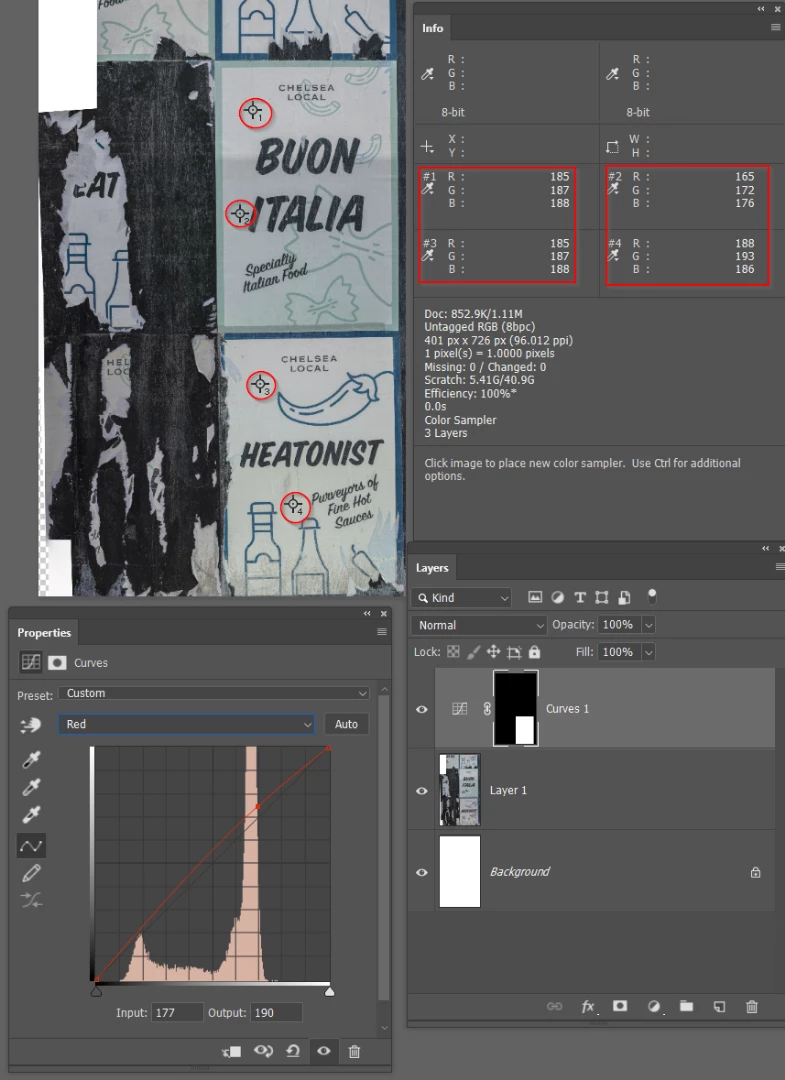Select the on-image targeted adjustment hand tool
Viewport: 785px width, 1080px height.
pos(31,725)
